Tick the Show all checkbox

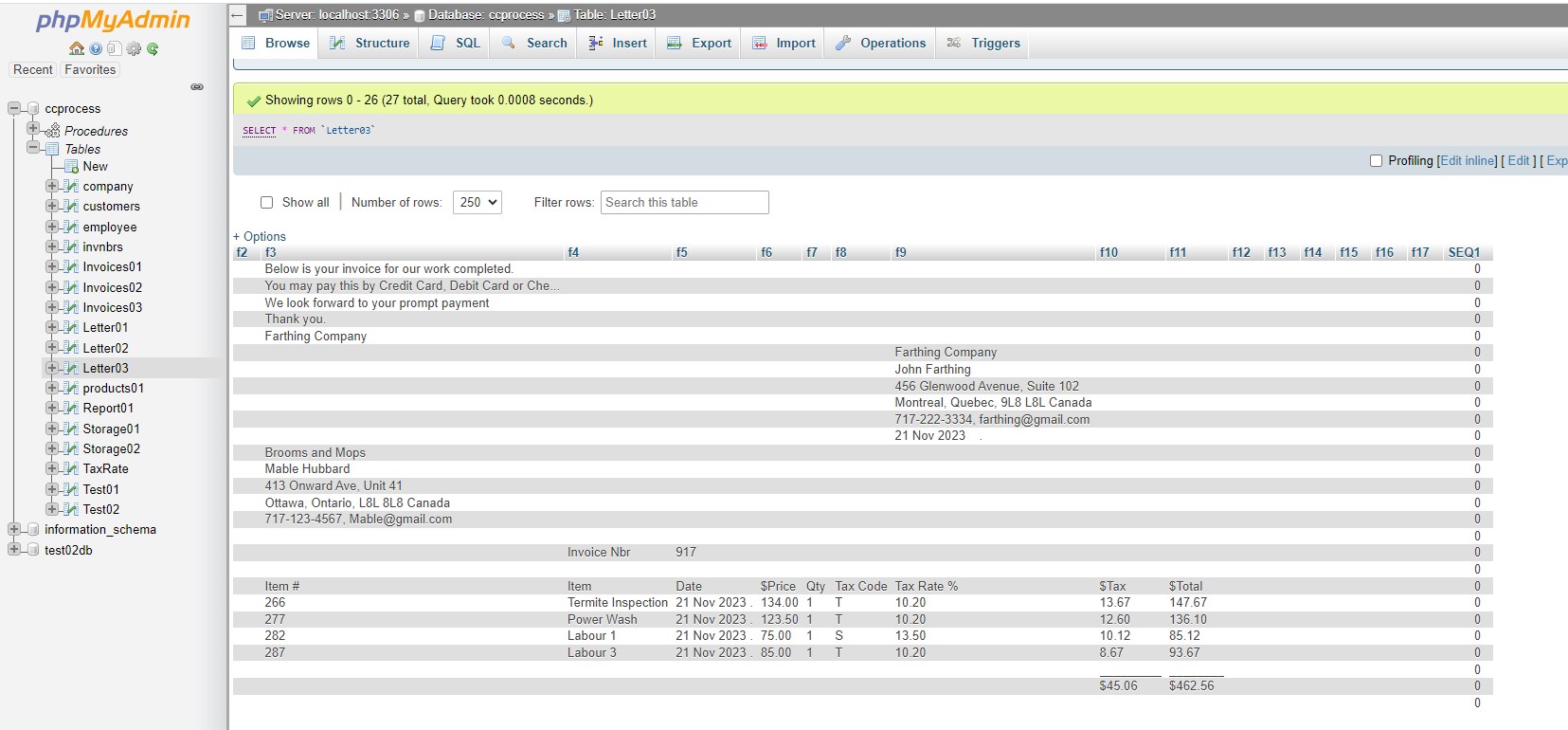267,203
